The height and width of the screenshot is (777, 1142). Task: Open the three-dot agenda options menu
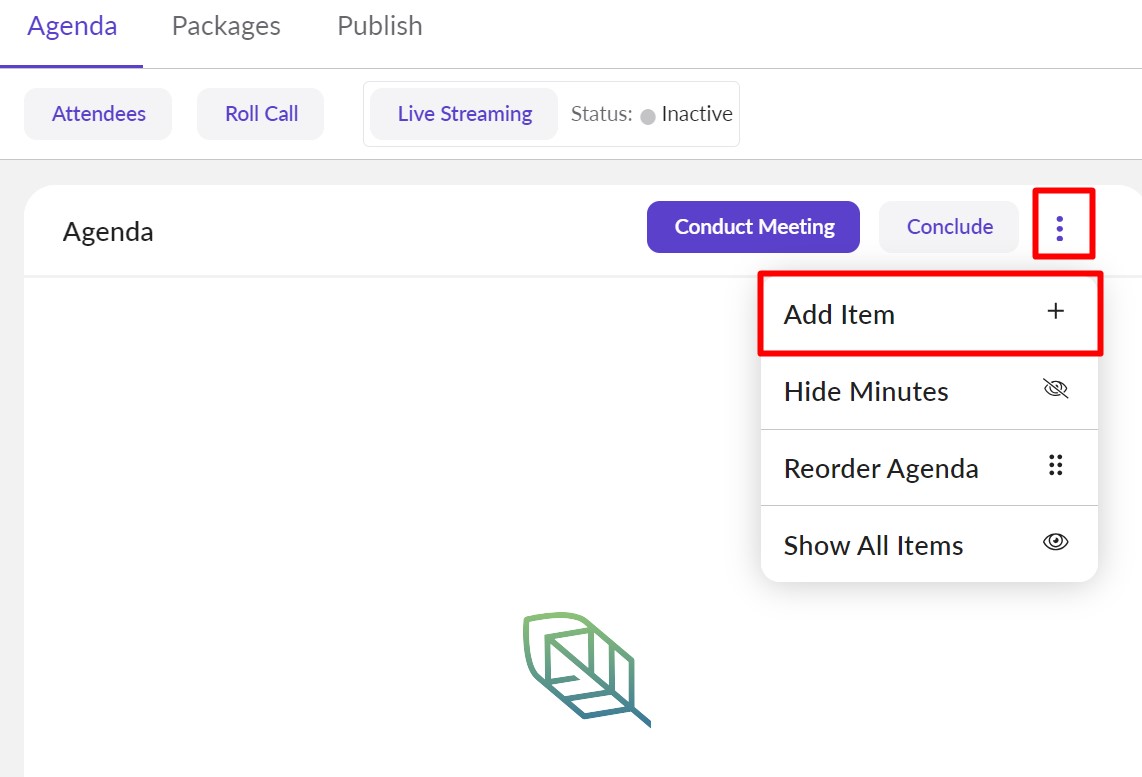(x=1059, y=228)
